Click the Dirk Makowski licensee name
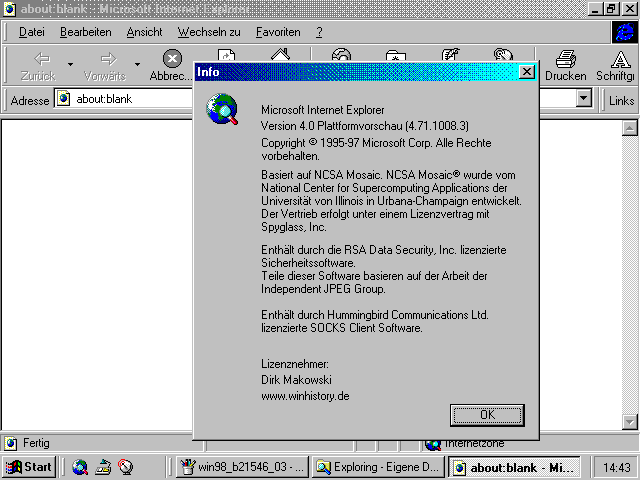 click(x=296, y=380)
